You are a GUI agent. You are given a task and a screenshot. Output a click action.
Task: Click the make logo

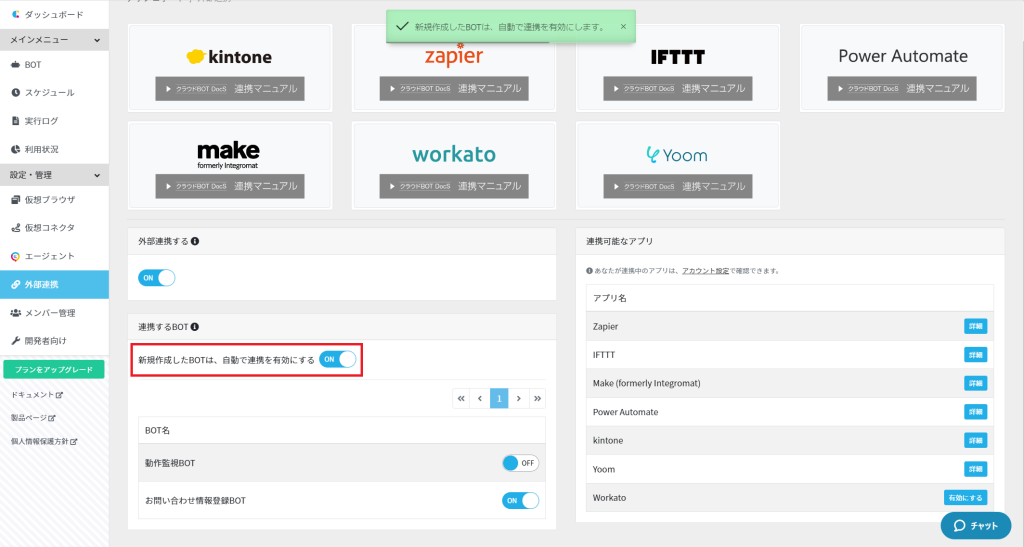(x=228, y=155)
